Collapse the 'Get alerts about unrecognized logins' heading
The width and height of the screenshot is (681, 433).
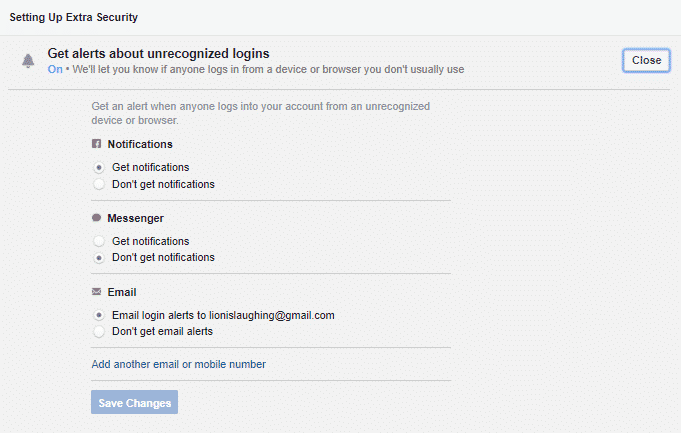tap(158, 53)
